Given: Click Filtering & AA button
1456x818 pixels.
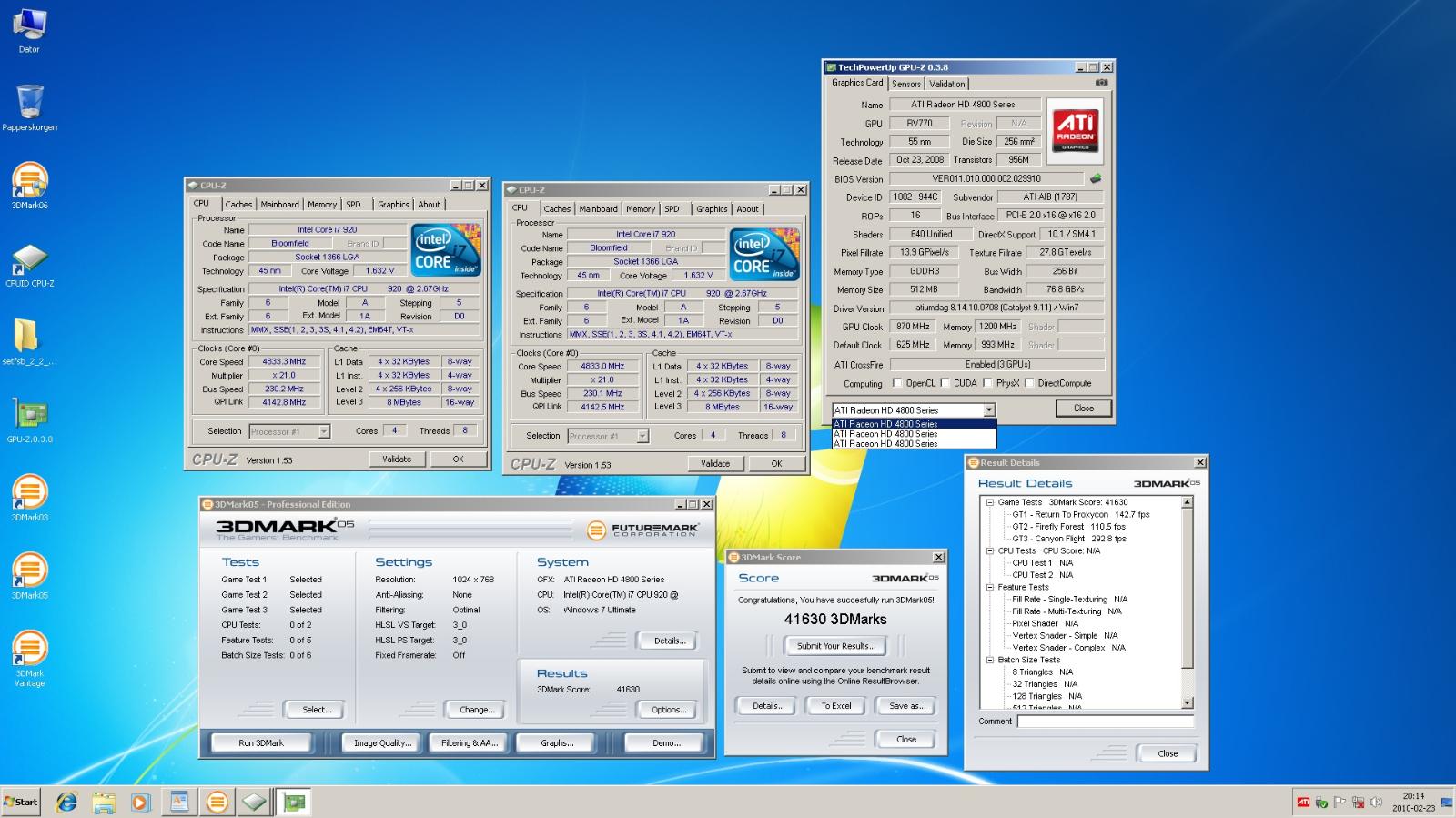Looking at the screenshot, I should click(470, 743).
